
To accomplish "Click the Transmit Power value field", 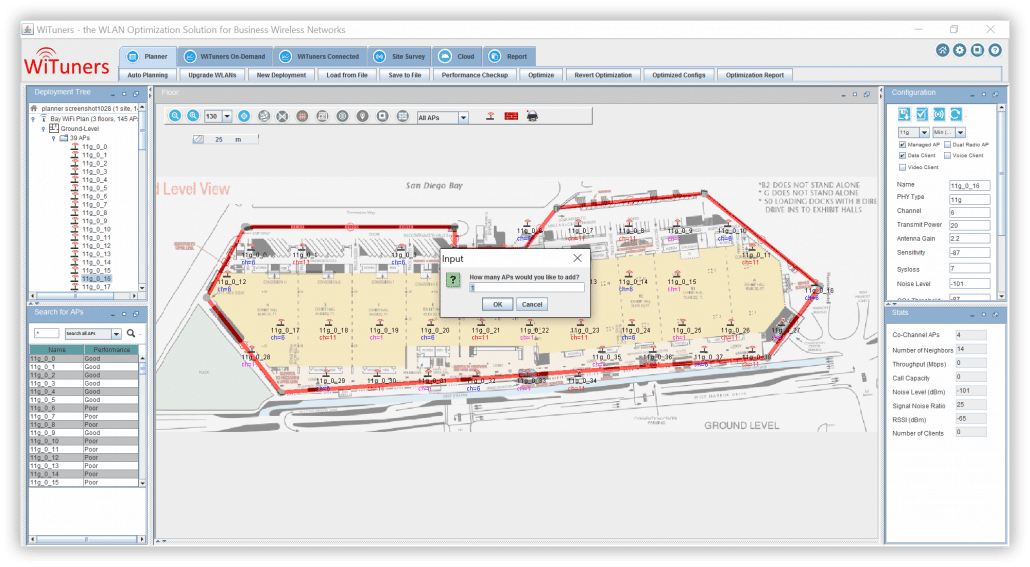I will [x=970, y=225].
